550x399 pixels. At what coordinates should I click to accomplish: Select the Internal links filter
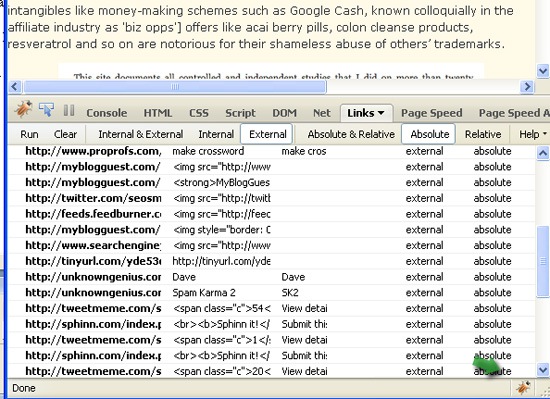tap(216, 134)
